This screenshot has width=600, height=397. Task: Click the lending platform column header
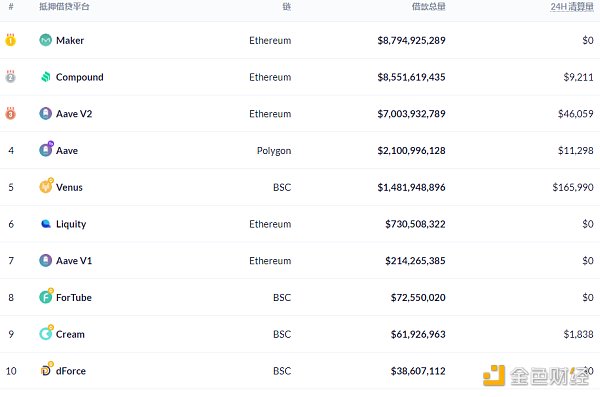(x=64, y=7)
